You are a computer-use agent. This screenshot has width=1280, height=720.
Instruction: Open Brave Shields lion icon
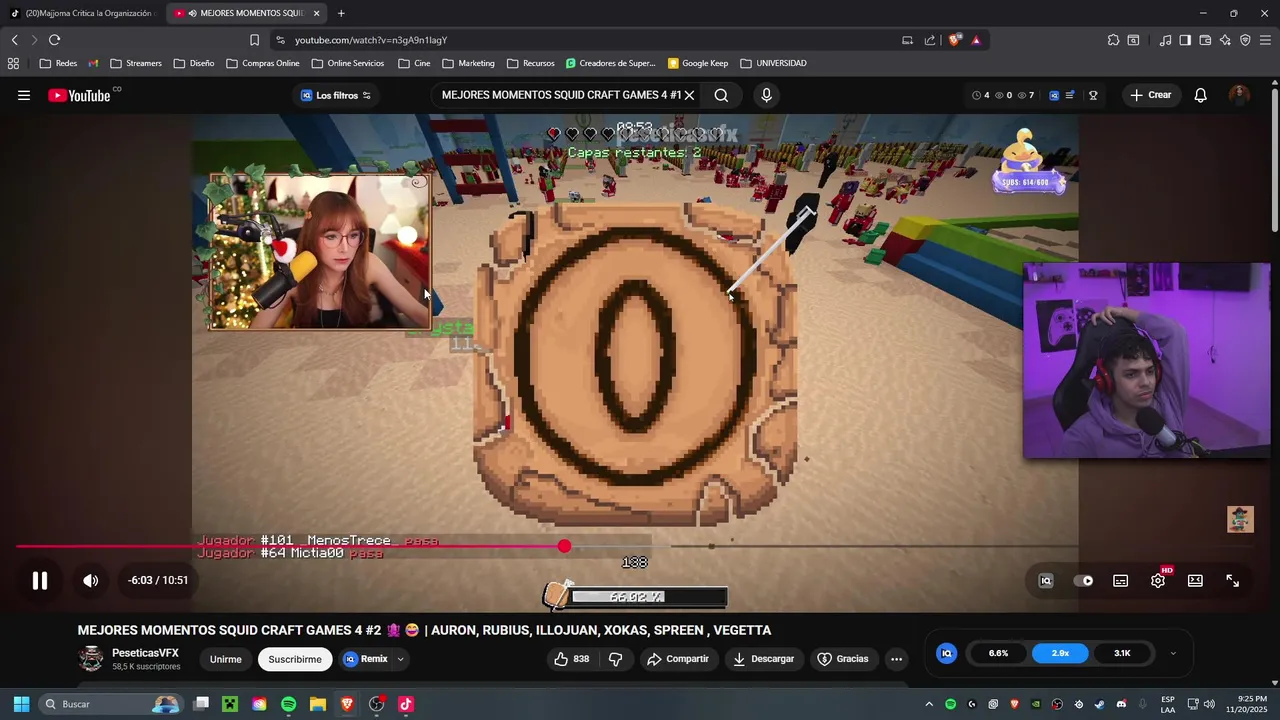(x=955, y=40)
